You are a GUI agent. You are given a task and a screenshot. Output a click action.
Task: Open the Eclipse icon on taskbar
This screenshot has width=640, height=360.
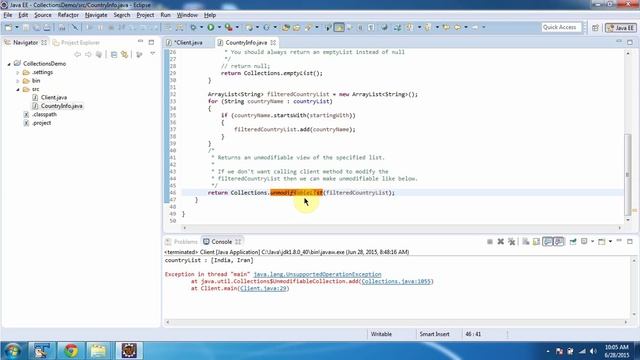coord(129,351)
